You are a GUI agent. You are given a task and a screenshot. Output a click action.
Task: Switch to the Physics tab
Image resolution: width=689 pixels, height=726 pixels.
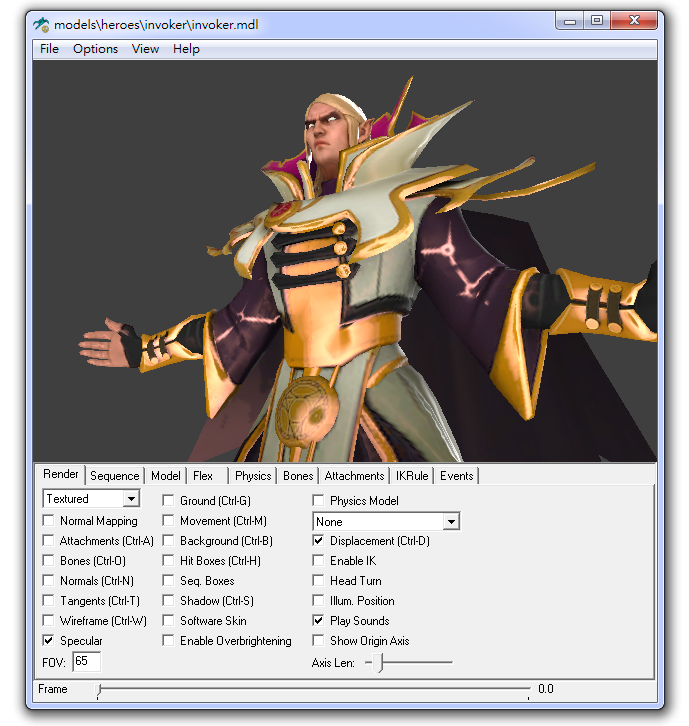(253, 476)
